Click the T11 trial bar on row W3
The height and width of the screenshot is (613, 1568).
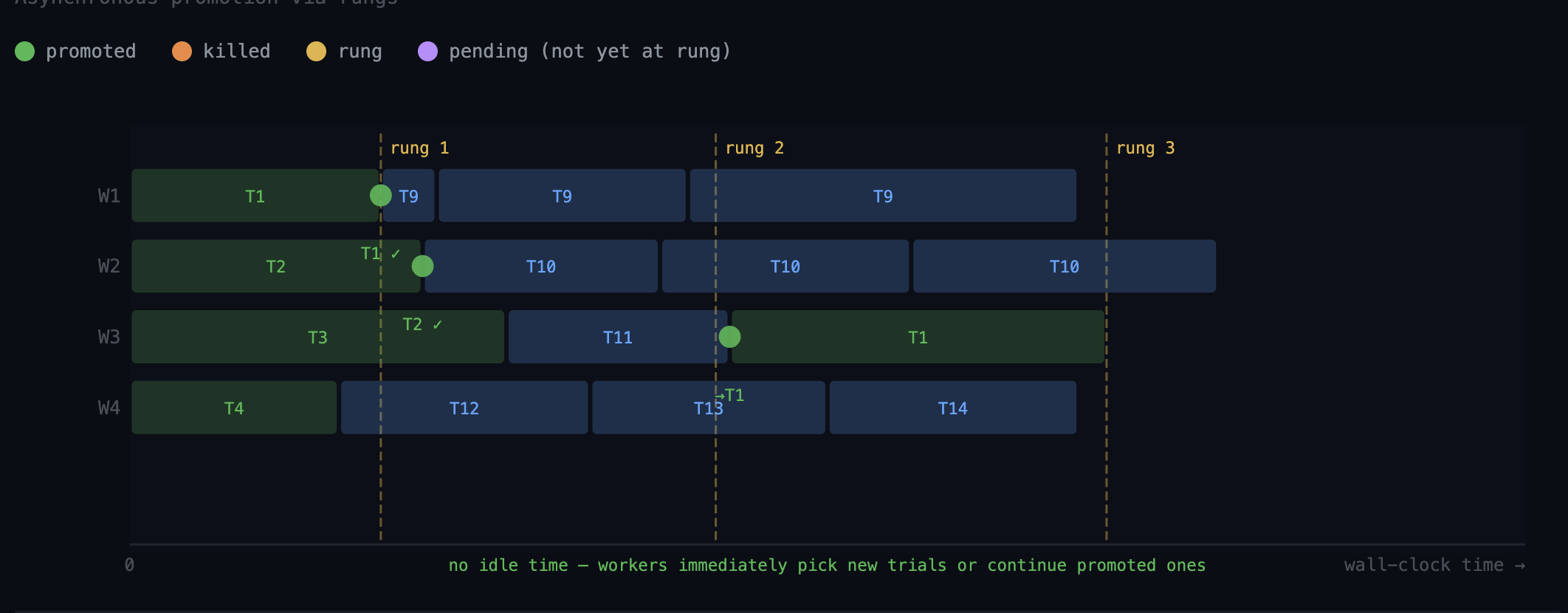click(x=617, y=338)
